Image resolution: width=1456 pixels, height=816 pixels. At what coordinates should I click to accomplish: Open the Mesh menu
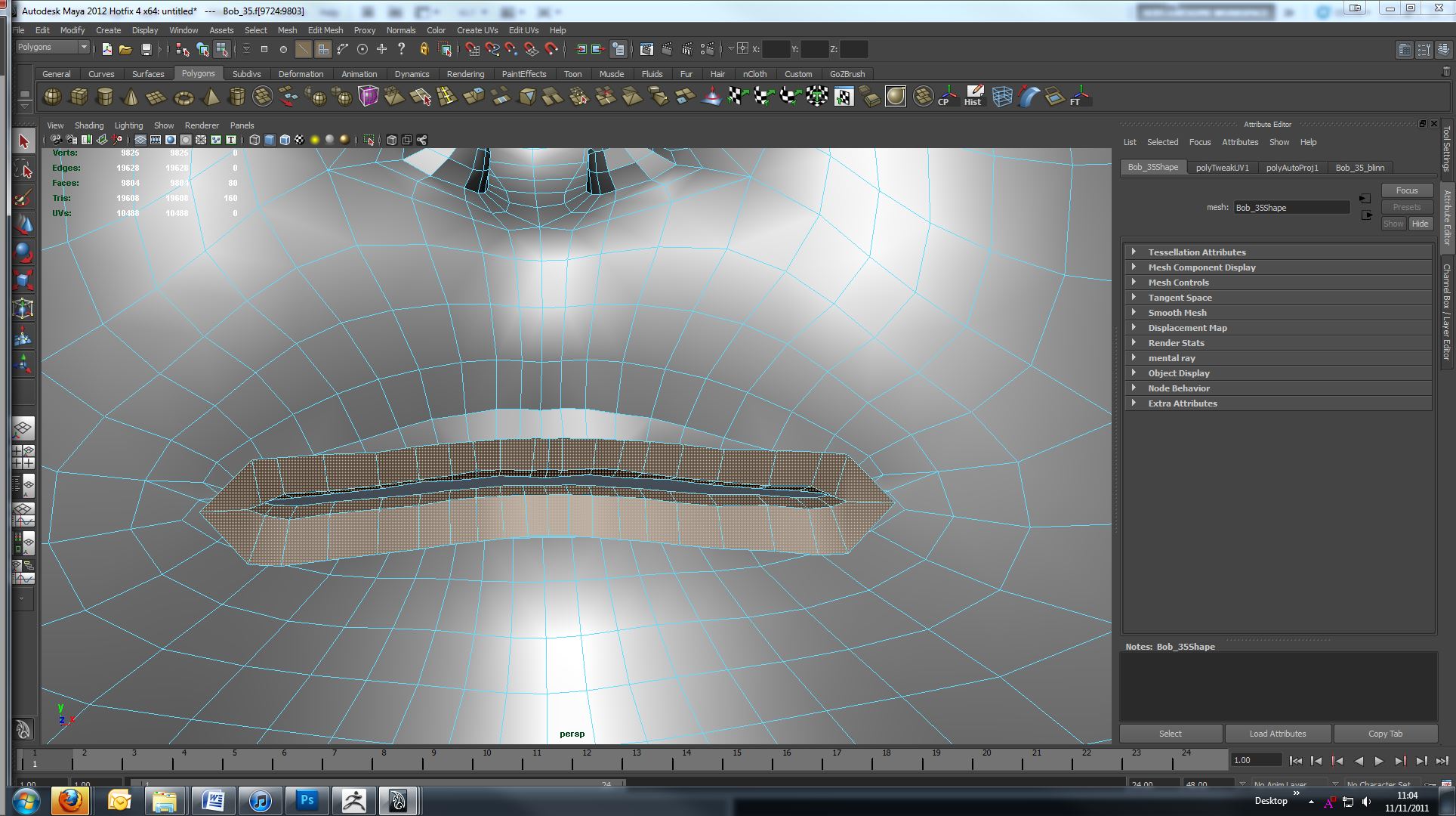287,30
